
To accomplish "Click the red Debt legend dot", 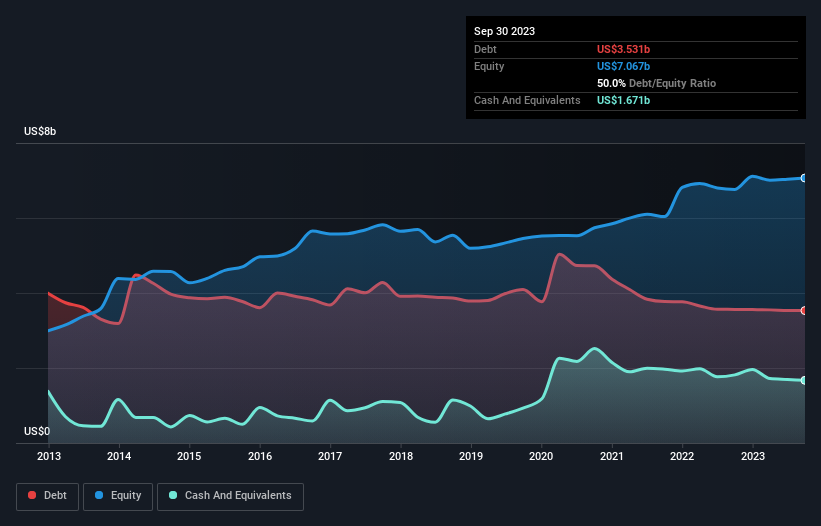I will pyautogui.click(x=32, y=495).
